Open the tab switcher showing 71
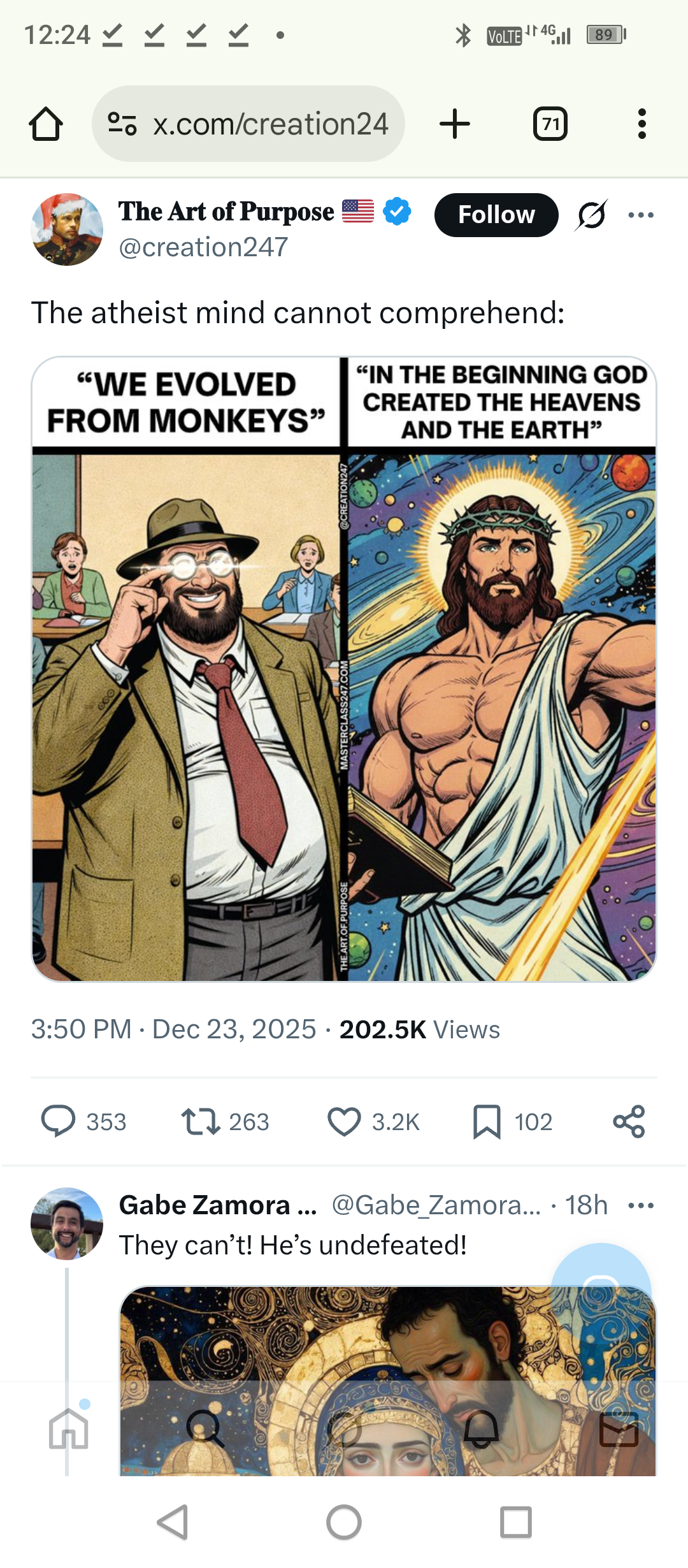 pos(550,124)
